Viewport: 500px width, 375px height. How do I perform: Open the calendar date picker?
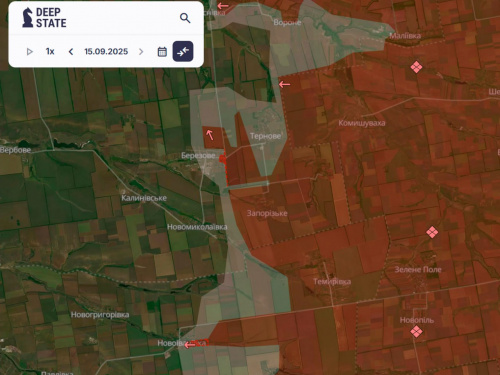(x=162, y=52)
